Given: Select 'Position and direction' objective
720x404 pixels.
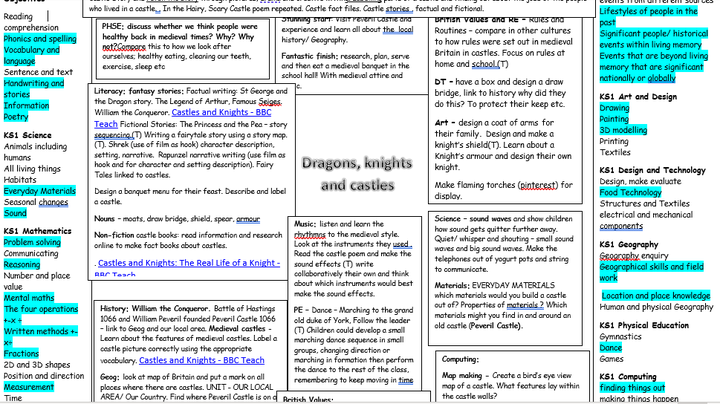Looking at the screenshot, I should [x=44, y=376].
